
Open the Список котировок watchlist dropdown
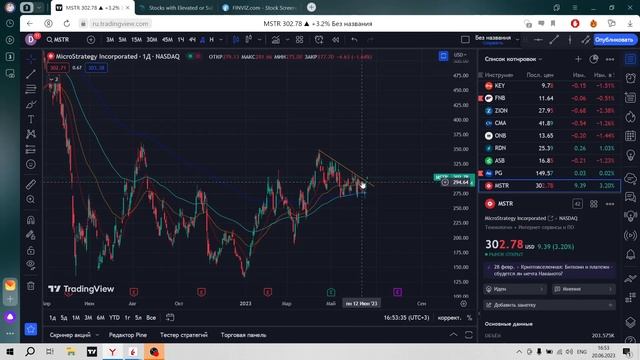coord(513,59)
